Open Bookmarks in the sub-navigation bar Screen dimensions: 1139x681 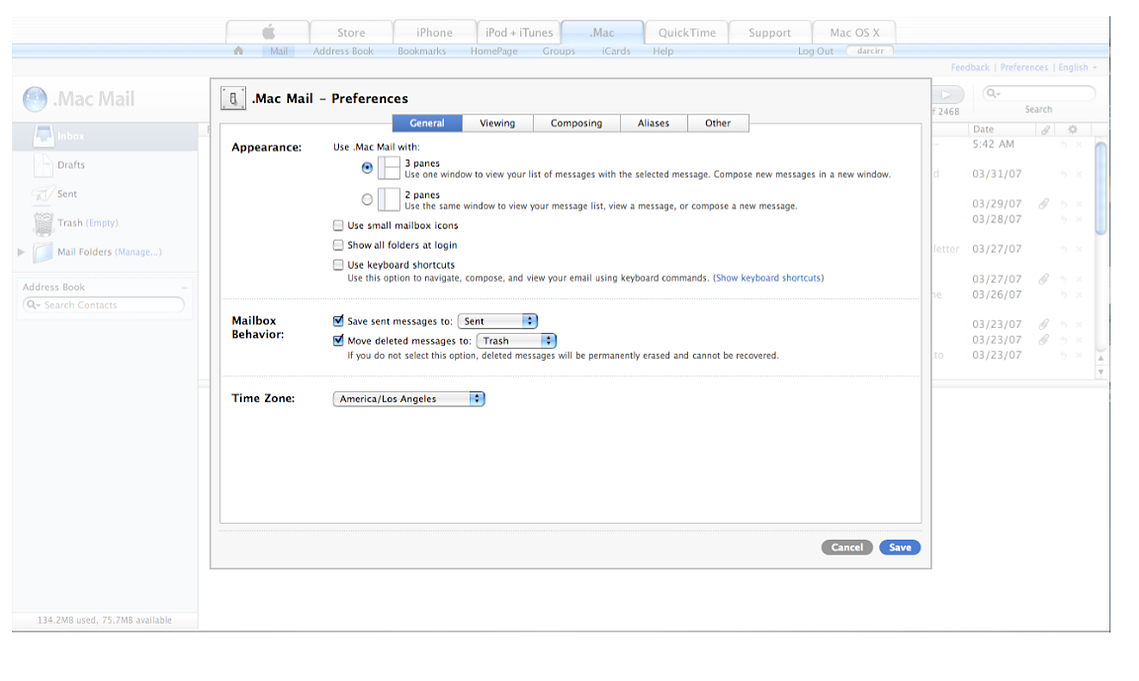(x=421, y=52)
